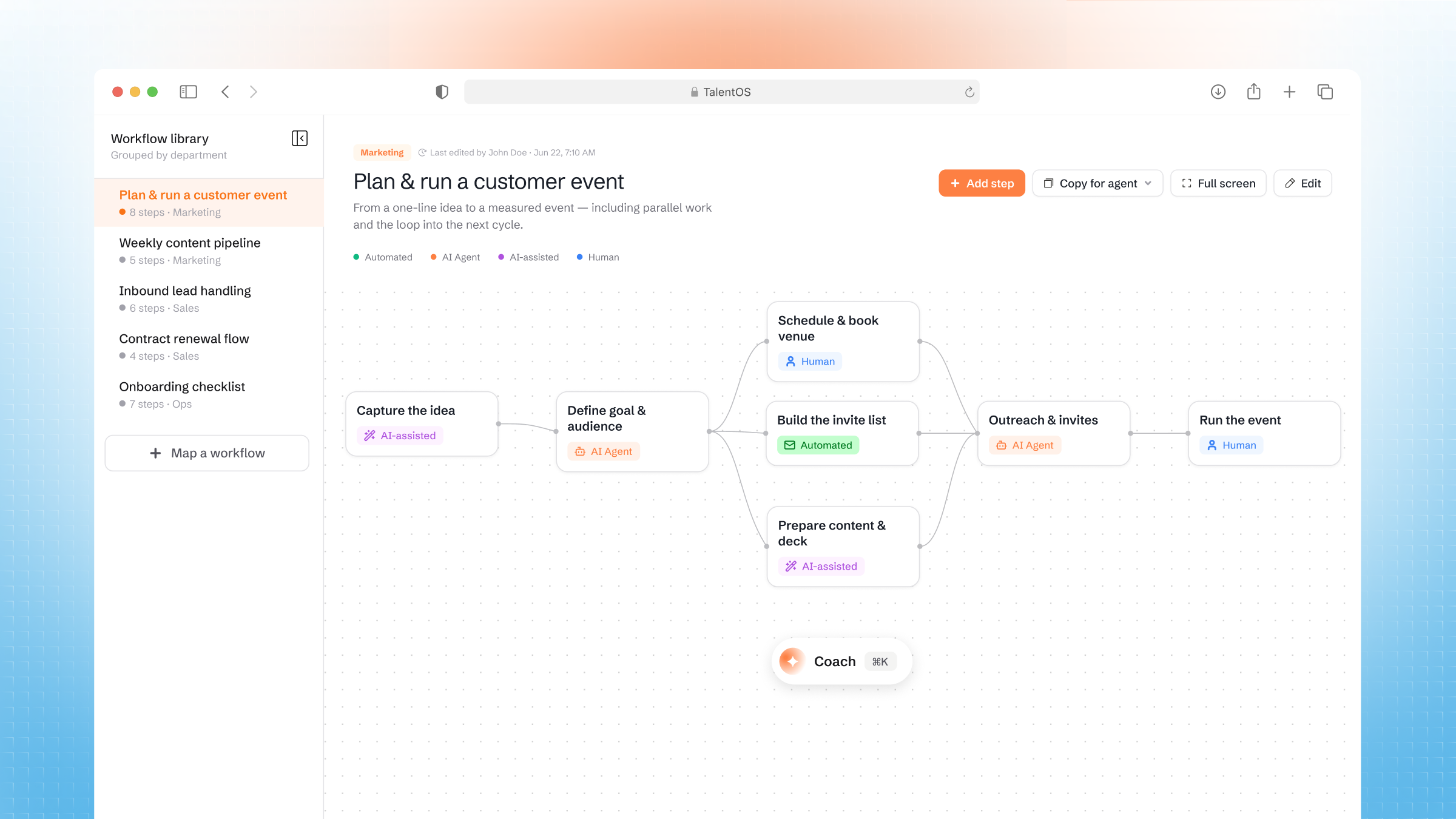Enter Full screen view
The image size is (1456, 819).
1218,183
